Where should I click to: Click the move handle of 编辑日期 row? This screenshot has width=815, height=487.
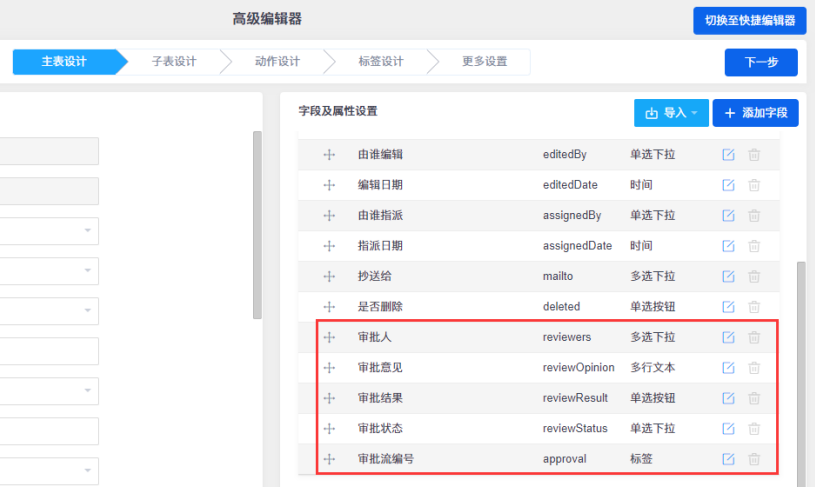[329, 185]
